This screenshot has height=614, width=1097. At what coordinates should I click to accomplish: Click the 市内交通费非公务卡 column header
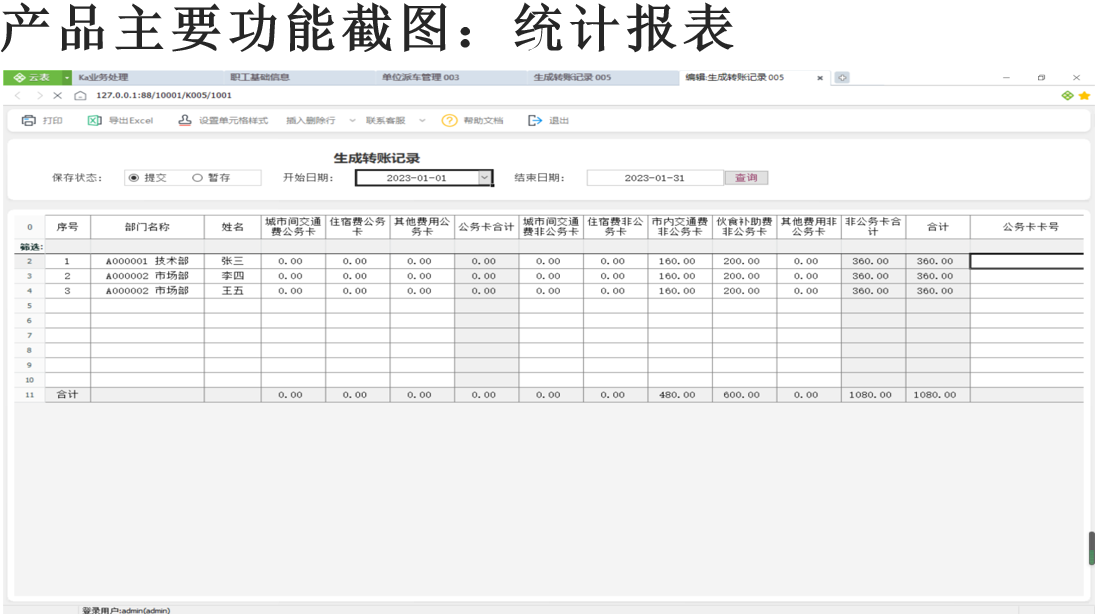(679, 227)
